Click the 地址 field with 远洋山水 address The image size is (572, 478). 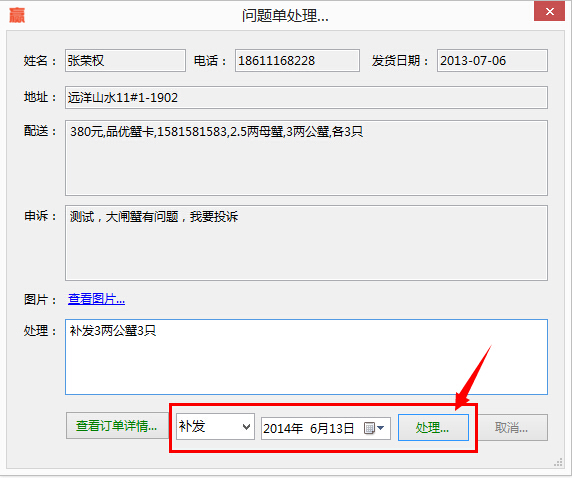[x=306, y=97]
